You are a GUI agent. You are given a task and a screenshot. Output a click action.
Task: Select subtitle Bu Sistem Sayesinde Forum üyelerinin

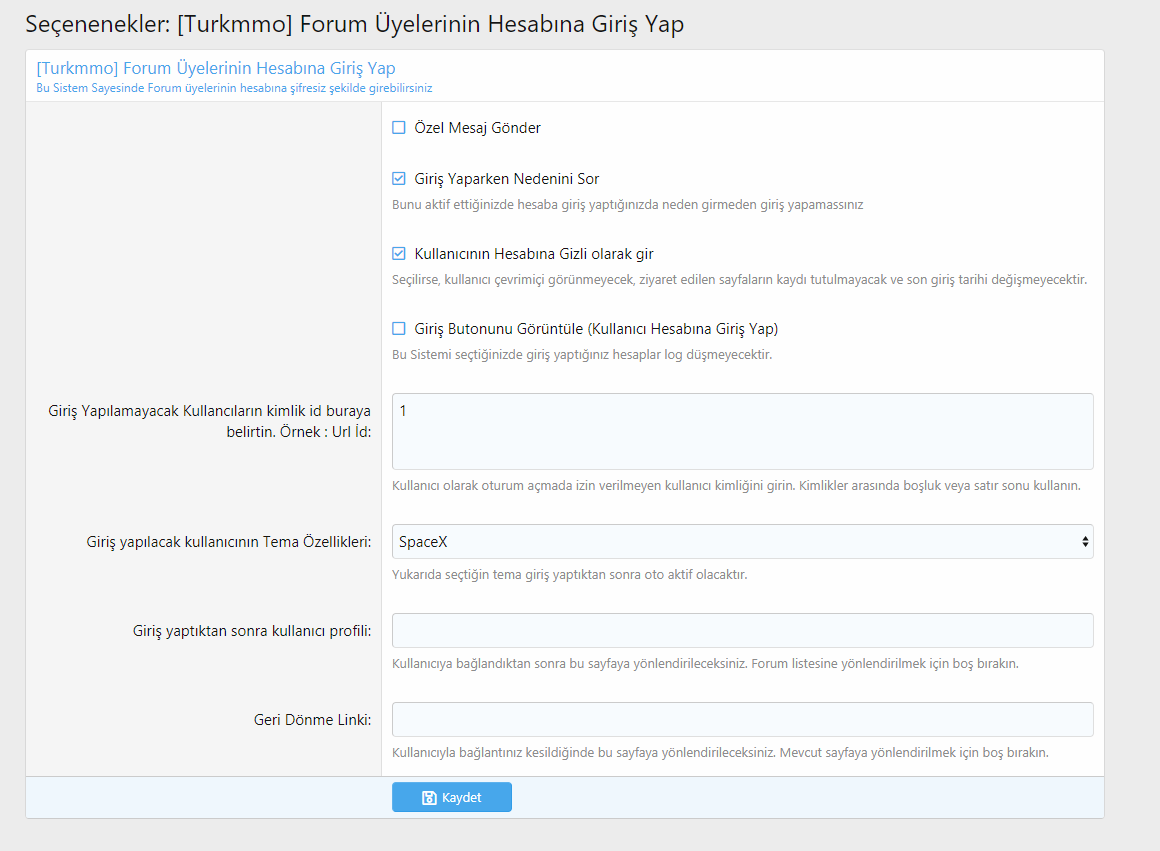234,88
